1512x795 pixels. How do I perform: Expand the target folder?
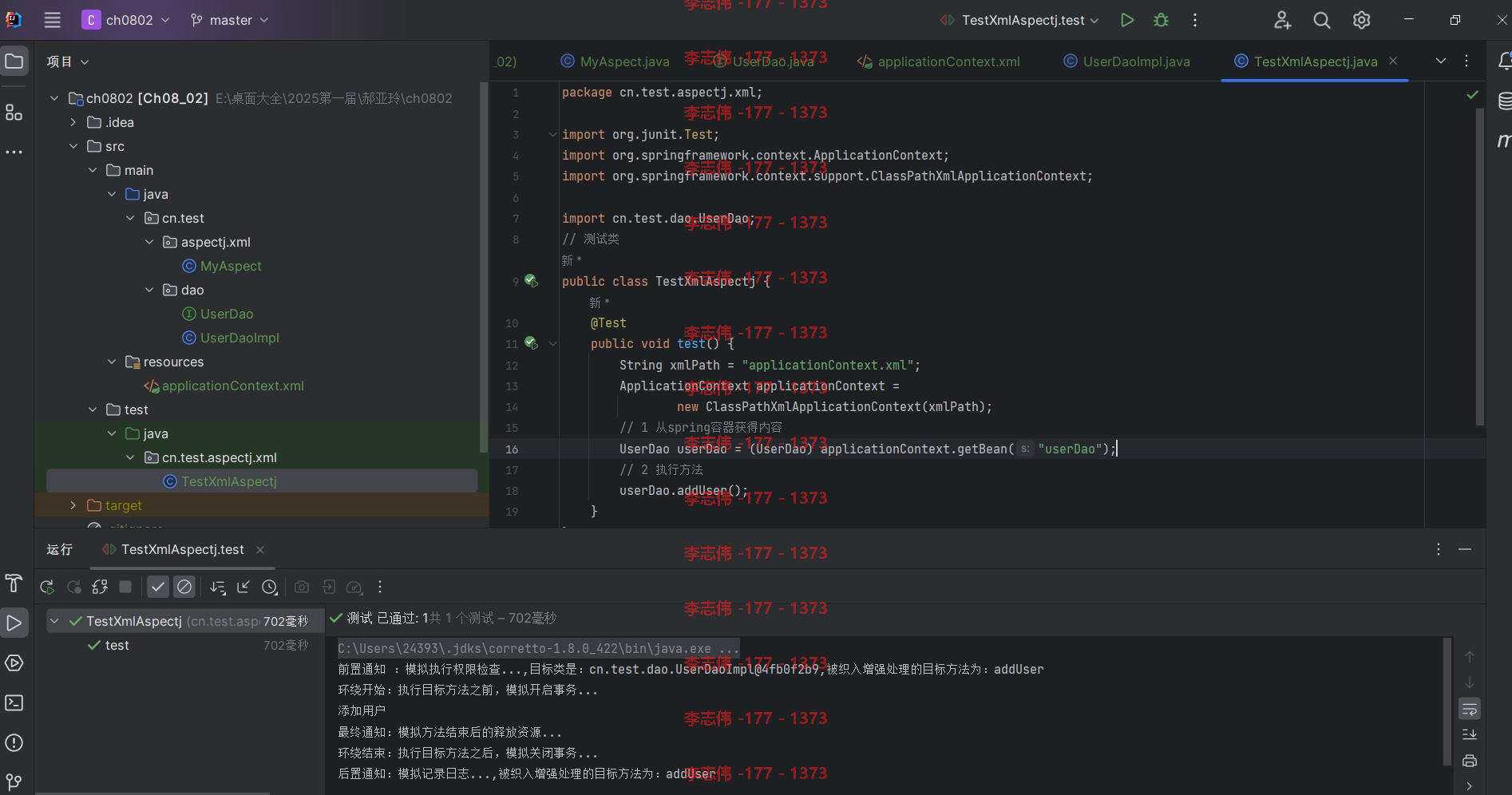point(73,505)
